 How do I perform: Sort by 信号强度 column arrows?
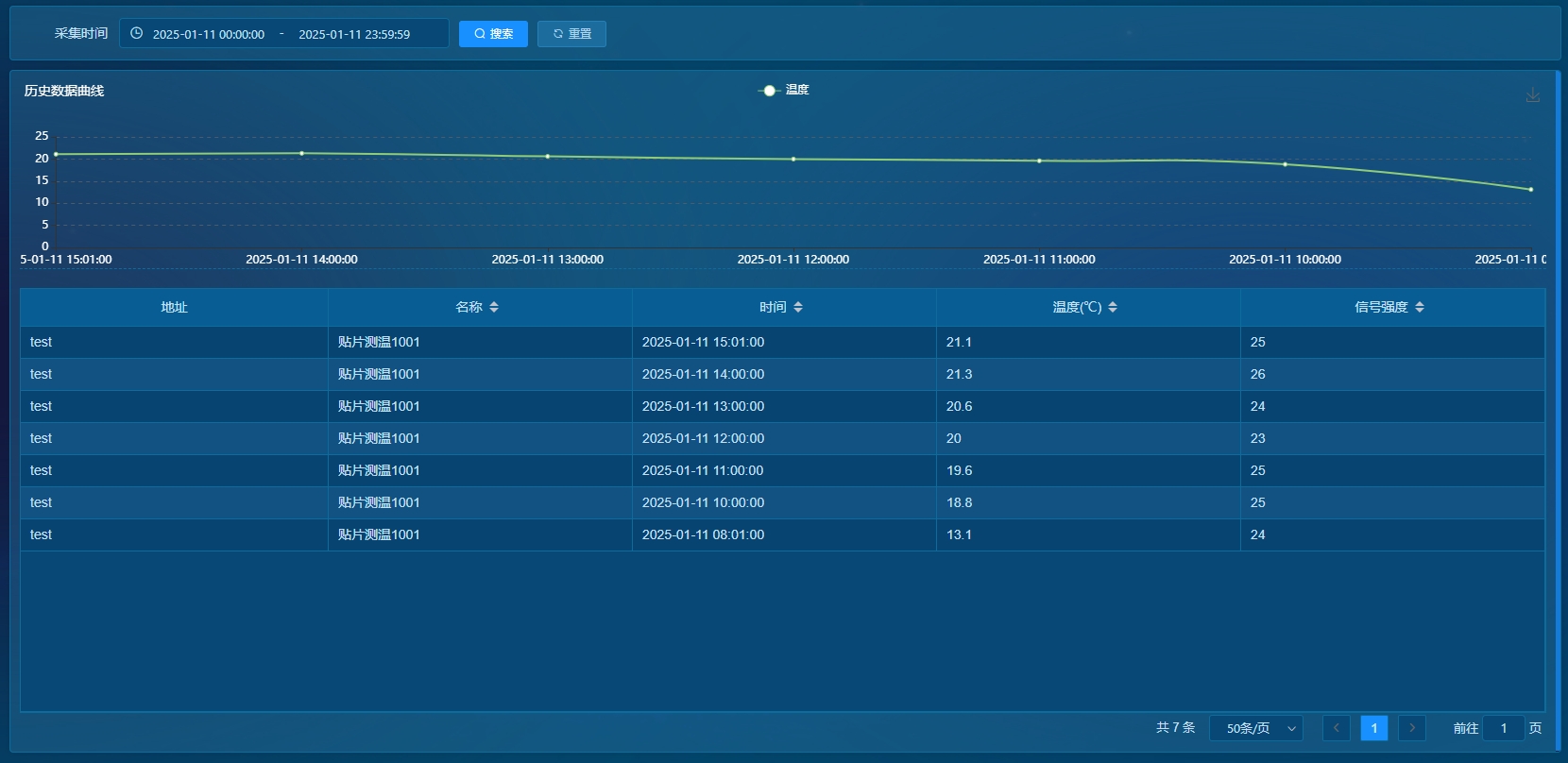click(1420, 307)
